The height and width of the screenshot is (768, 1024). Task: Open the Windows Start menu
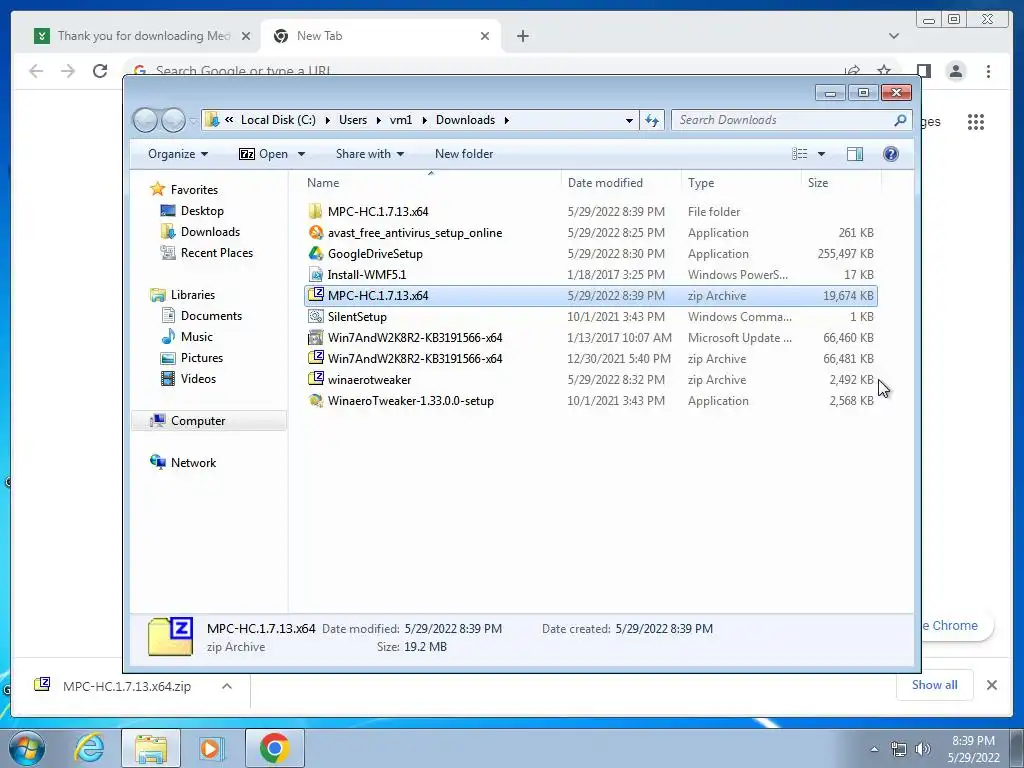pyautogui.click(x=27, y=748)
